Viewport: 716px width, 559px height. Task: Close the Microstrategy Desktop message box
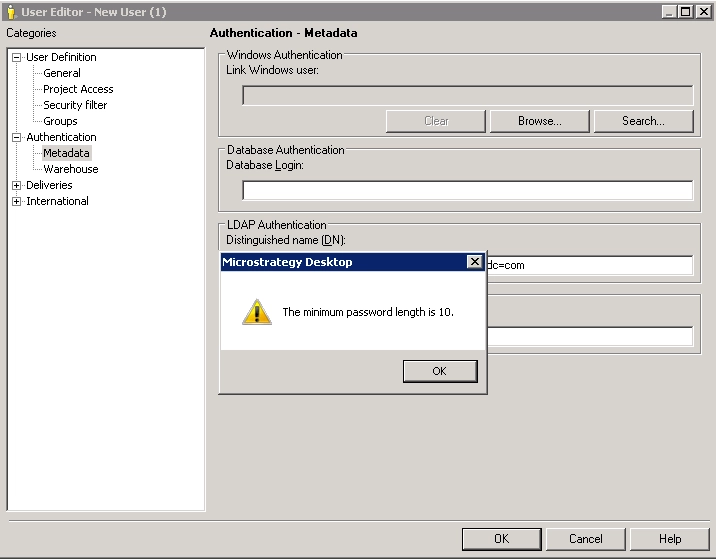tap(475, 262)
